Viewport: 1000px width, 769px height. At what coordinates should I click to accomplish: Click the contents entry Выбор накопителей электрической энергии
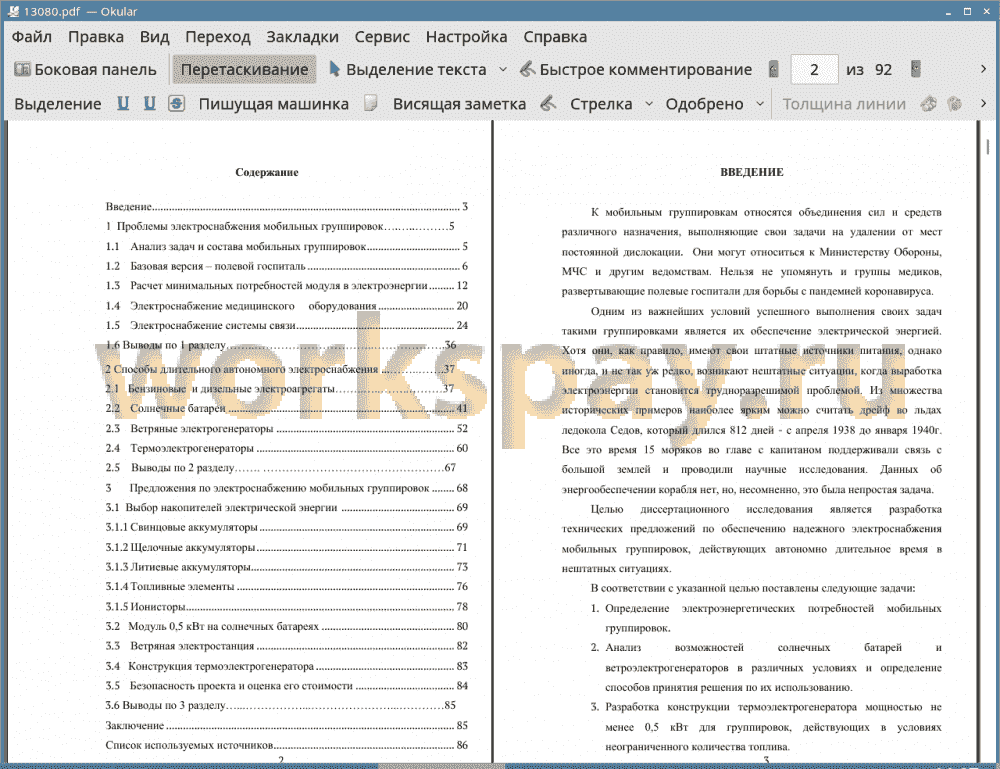pos(287,508)
